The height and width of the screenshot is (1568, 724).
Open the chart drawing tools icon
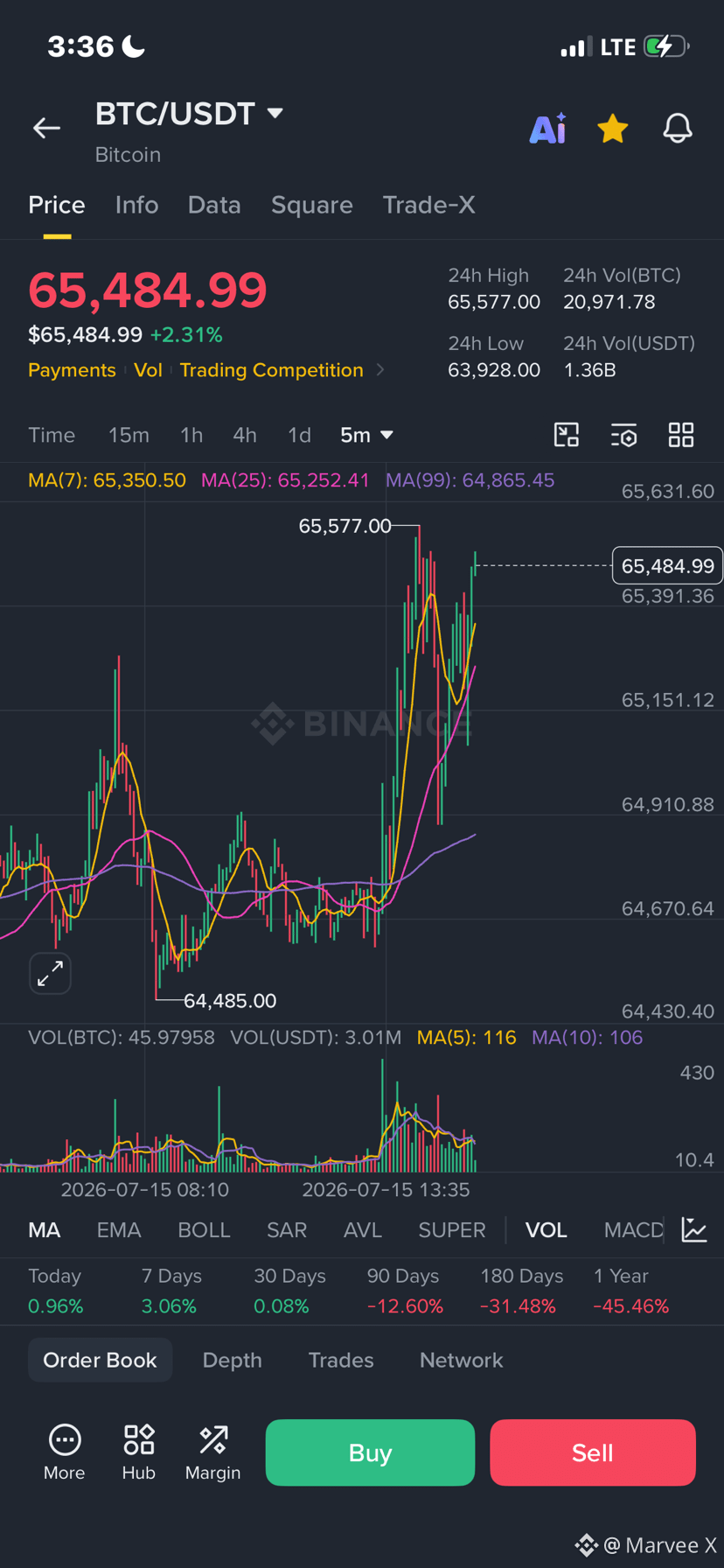(567, 435)
